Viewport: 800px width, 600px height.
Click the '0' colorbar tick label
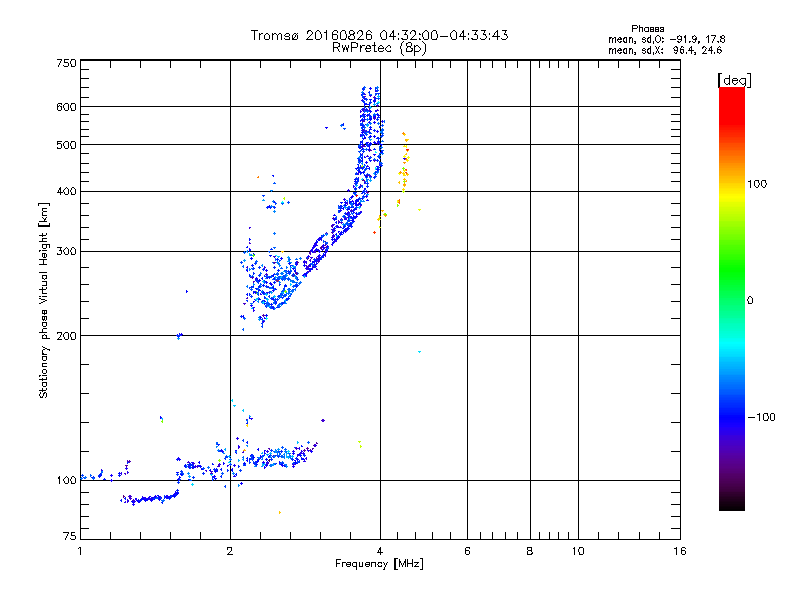(x=750, y=301)
